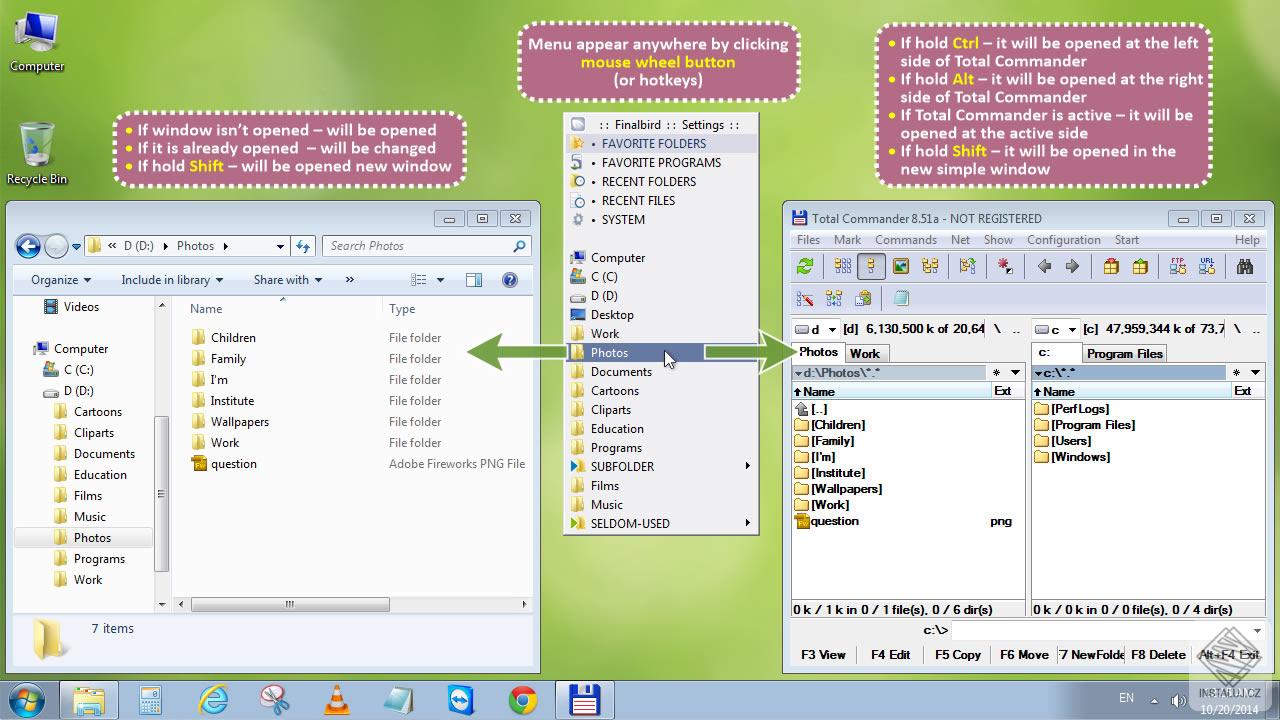Image resolution: width=1280 pixels, height=720 pixels.
Task: Select the question png file in Explorer
Action: (x=233, y=464)
